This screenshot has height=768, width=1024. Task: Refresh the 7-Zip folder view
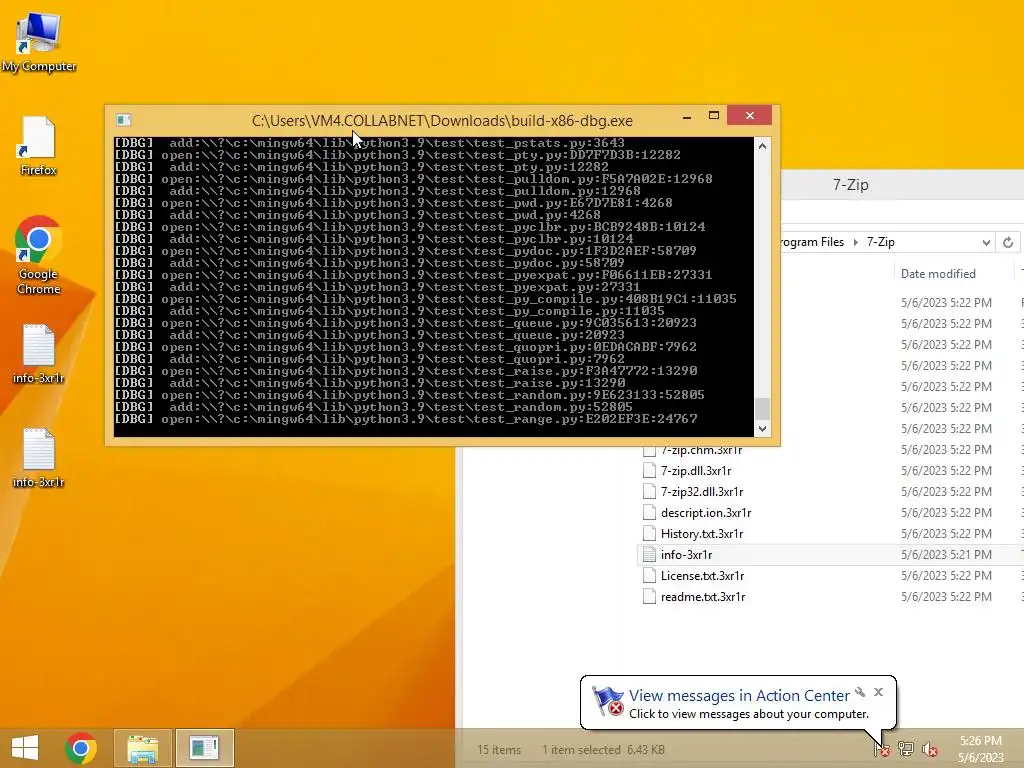point(1008,242)
